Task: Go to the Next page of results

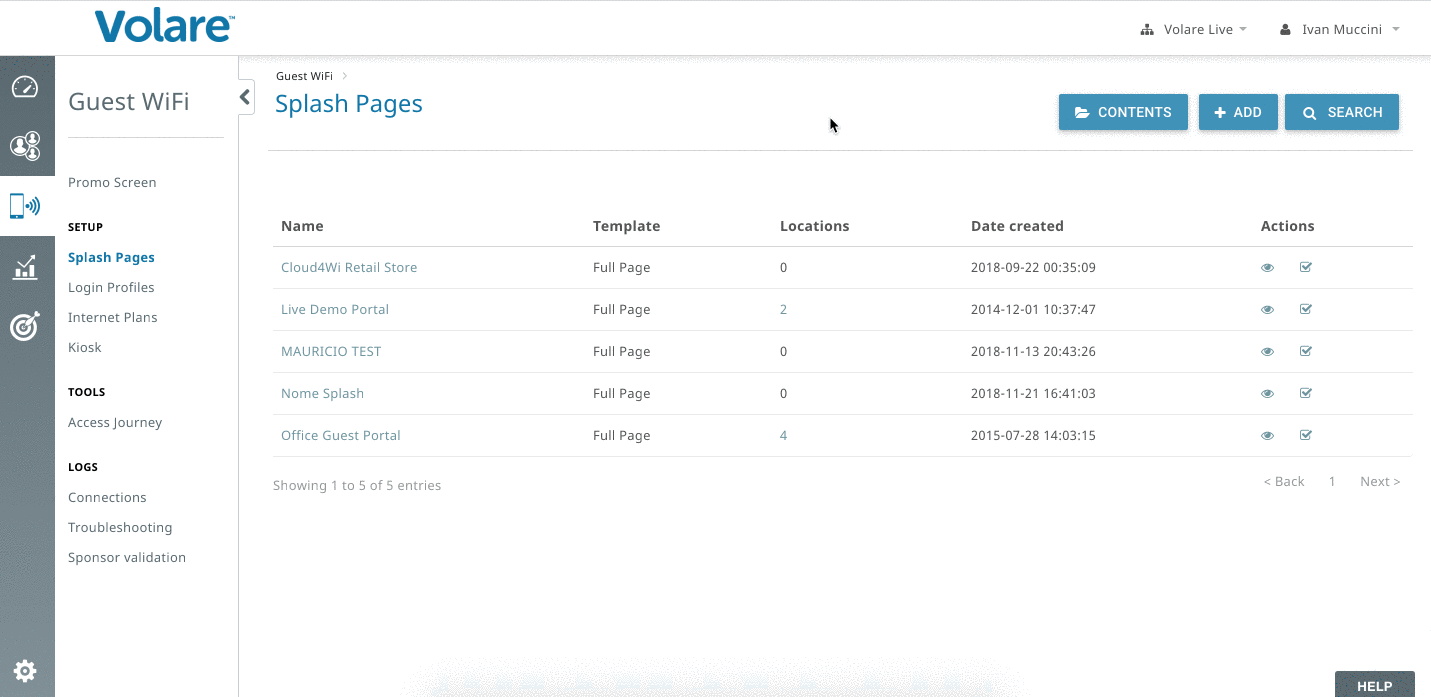Action: (1380, 481)
